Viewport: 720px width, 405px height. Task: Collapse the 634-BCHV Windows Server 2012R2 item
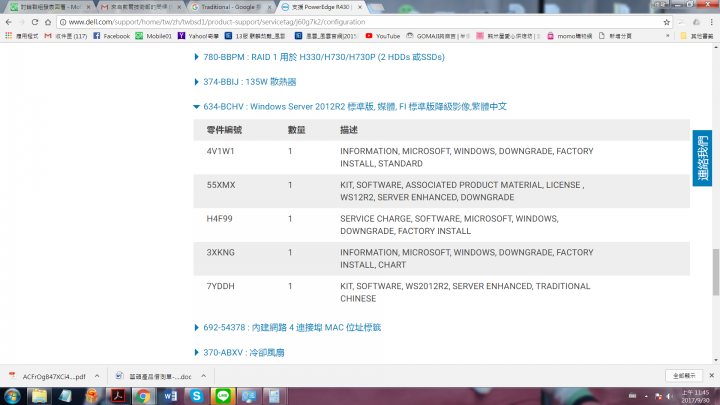coord(196,107)
